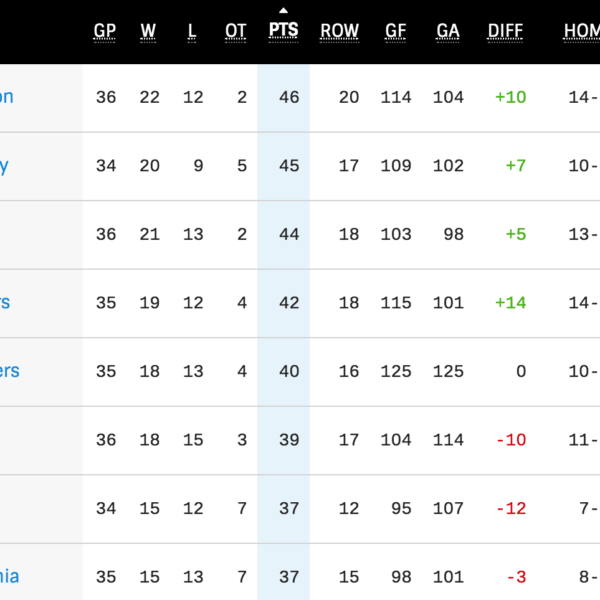Sort by OT column header

point(235,31)
